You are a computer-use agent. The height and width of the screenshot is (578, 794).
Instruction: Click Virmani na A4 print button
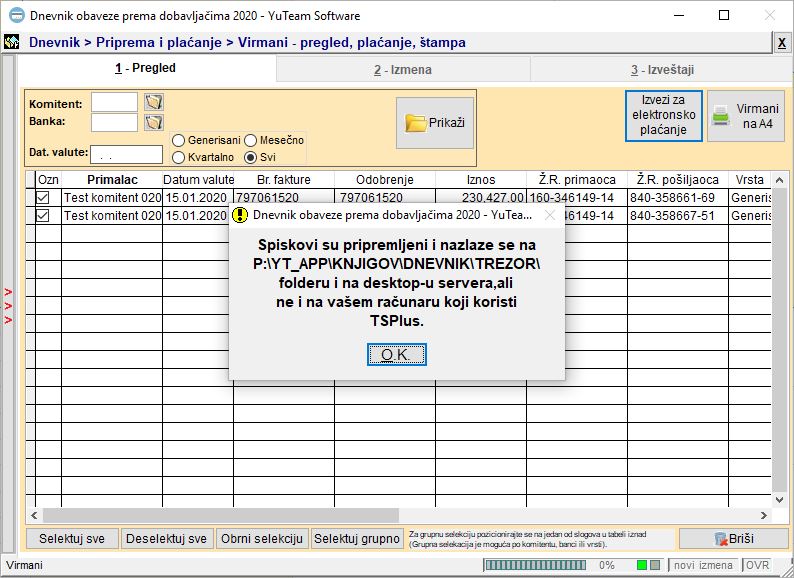pyautogui.click(x=745, y=115)
